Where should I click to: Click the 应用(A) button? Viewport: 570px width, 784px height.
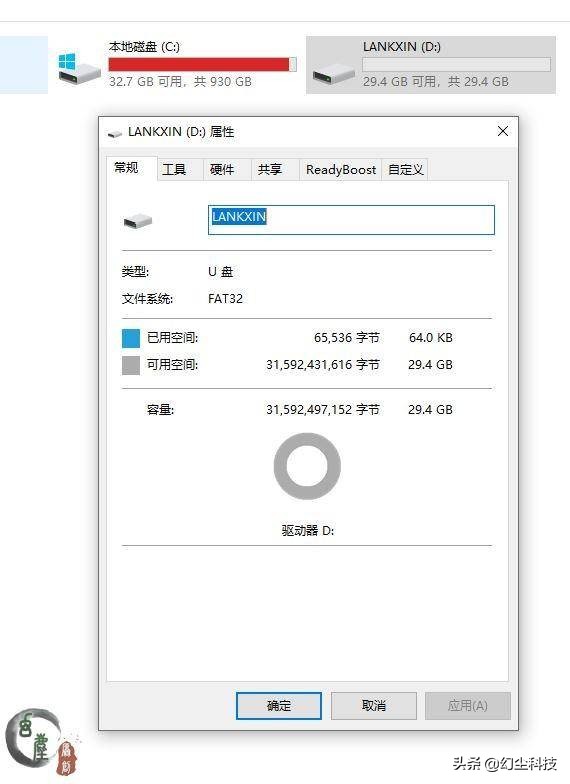click(468, 706)
